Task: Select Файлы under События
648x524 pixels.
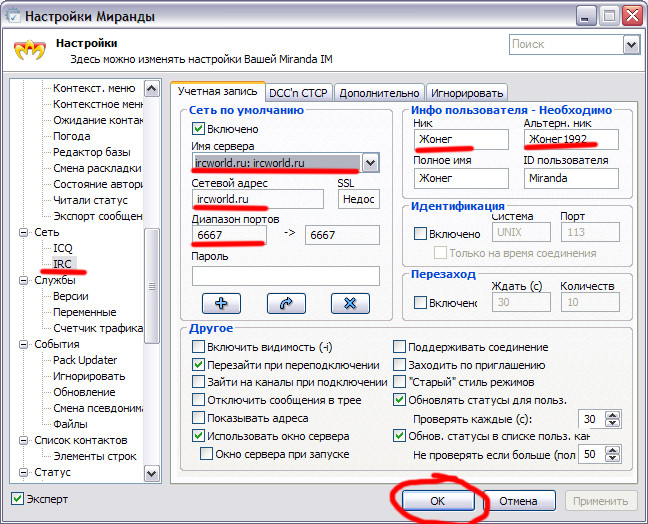Action: (x=70, y=424)
